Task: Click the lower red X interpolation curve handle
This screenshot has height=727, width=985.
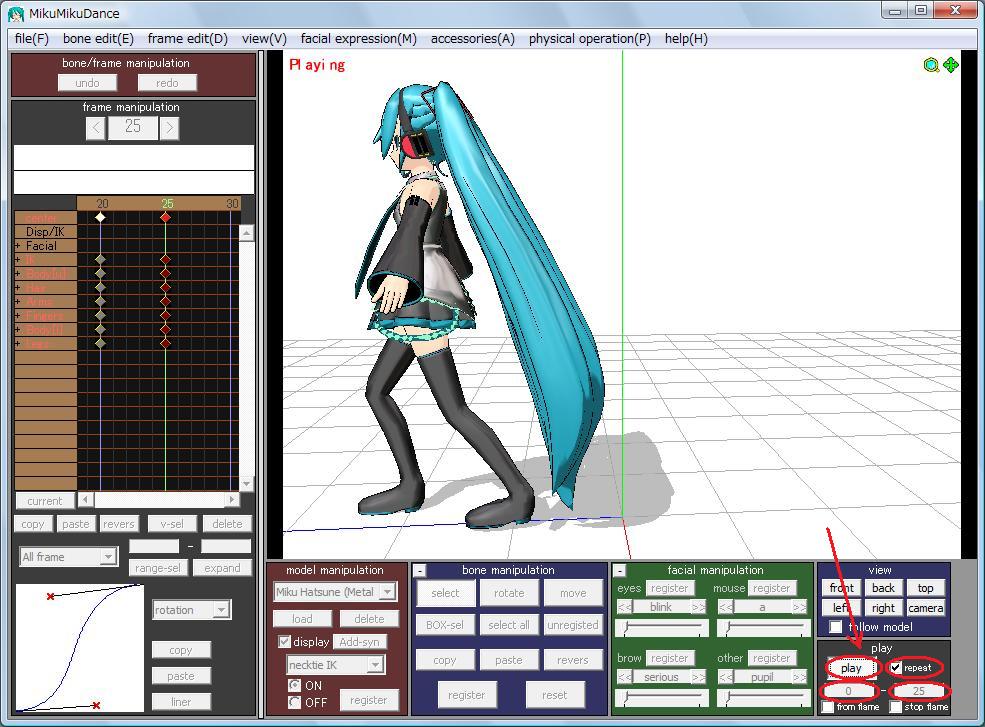Action: 96,705
